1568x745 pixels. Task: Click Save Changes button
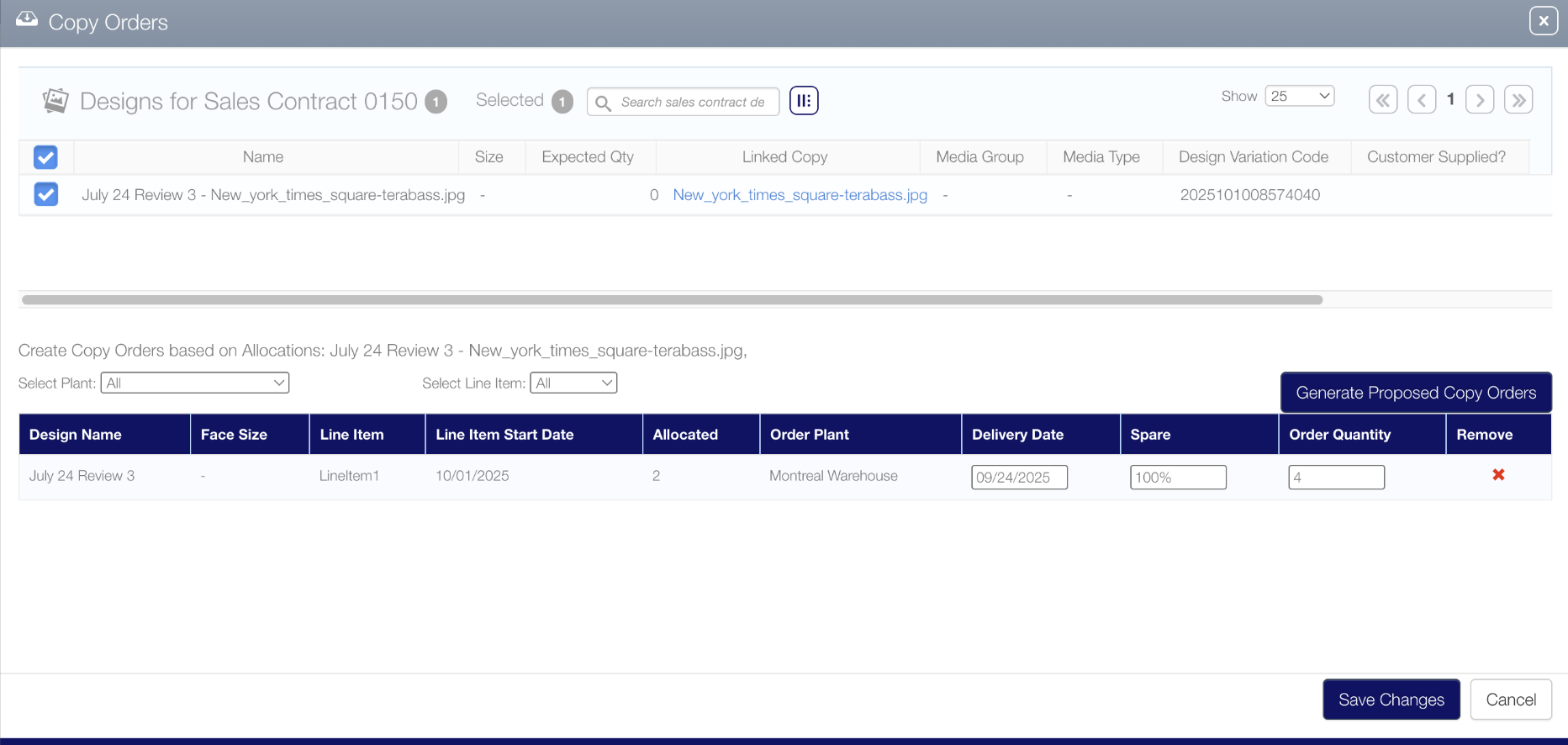pyautogui.click(x=1391, y=700)
